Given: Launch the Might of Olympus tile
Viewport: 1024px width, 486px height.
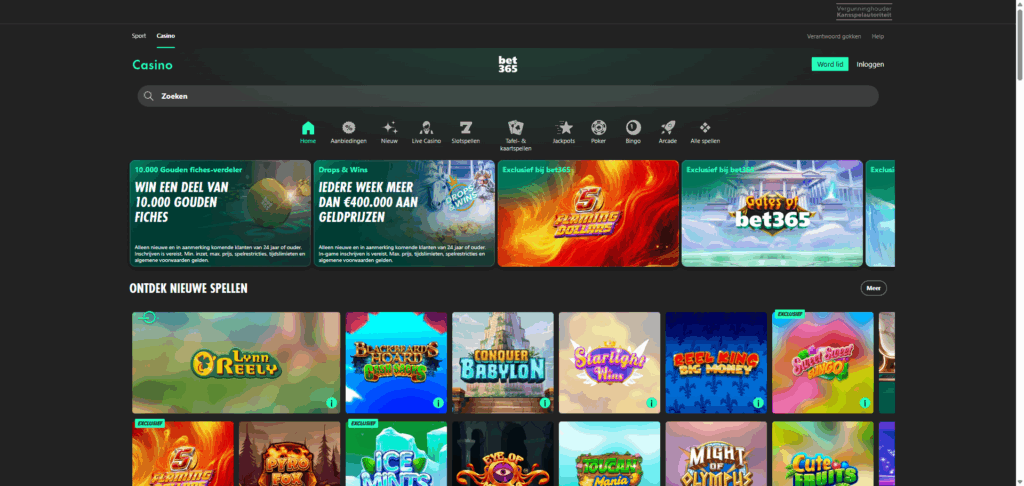Looking at the screenshot, I should point(716,454).
